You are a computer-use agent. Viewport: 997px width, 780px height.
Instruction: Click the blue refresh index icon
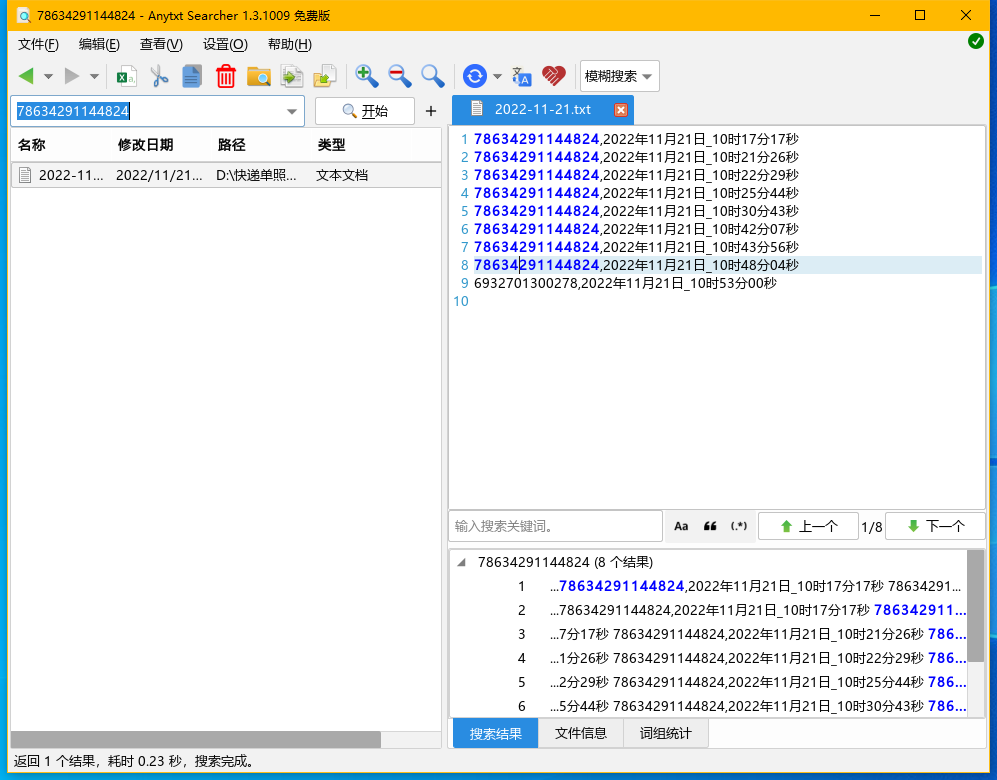tap(474, 76)
